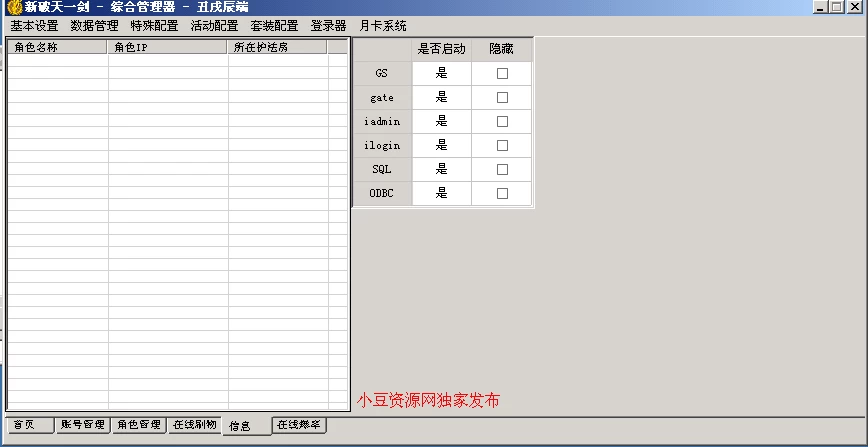
Task: Click the app icon in the title bar
Action: coord(14,7)
